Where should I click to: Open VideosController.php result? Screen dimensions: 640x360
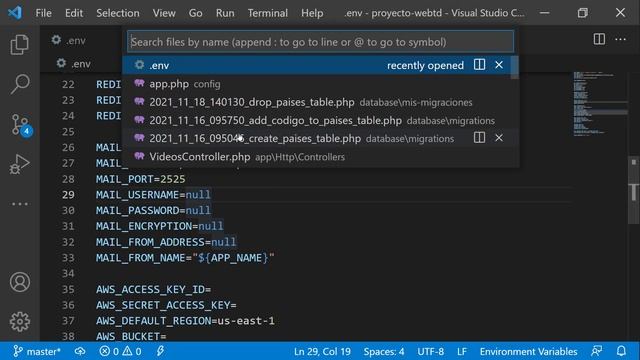pos(320,157)
